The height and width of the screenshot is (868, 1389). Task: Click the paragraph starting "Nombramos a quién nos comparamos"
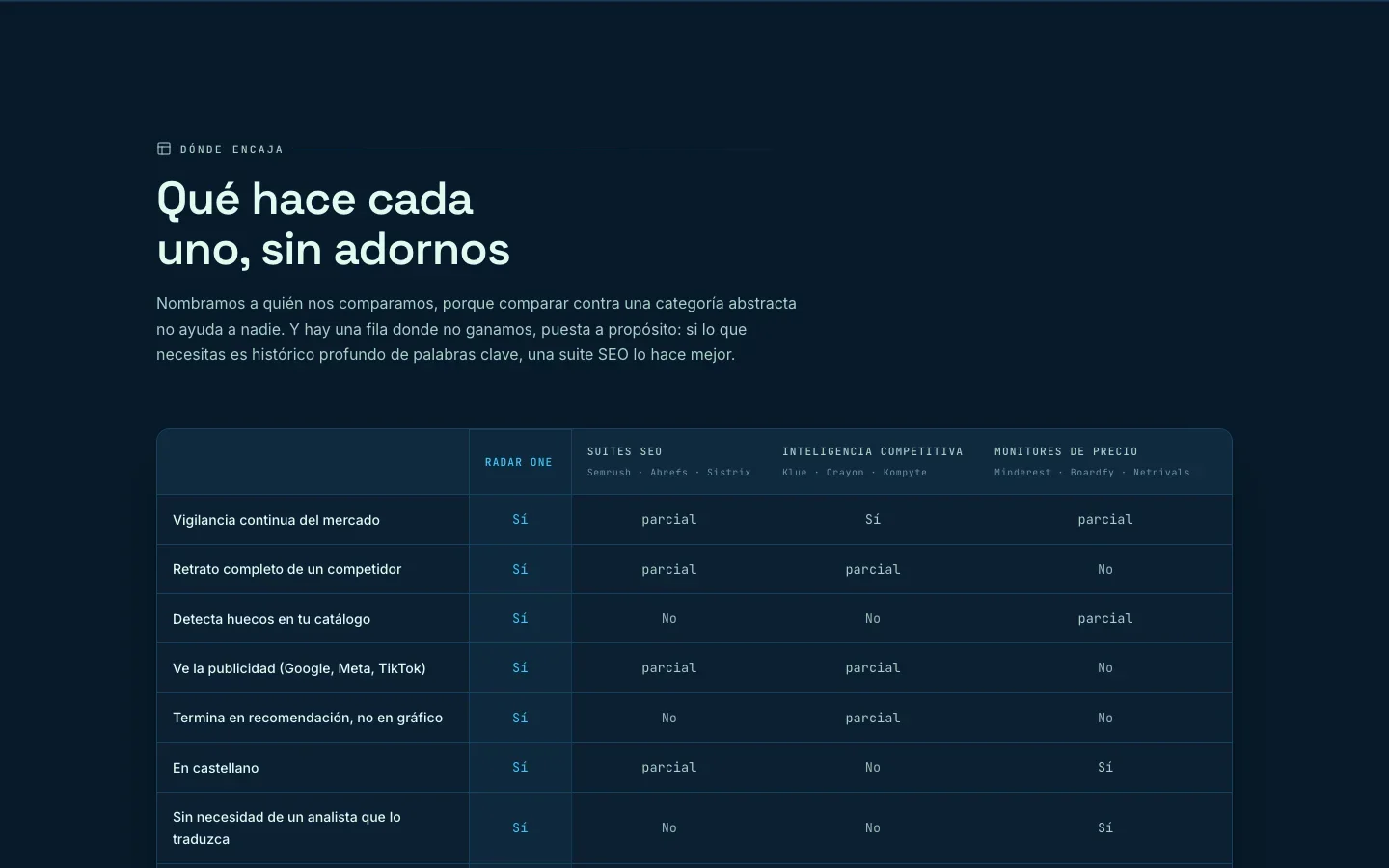point(477,329)
